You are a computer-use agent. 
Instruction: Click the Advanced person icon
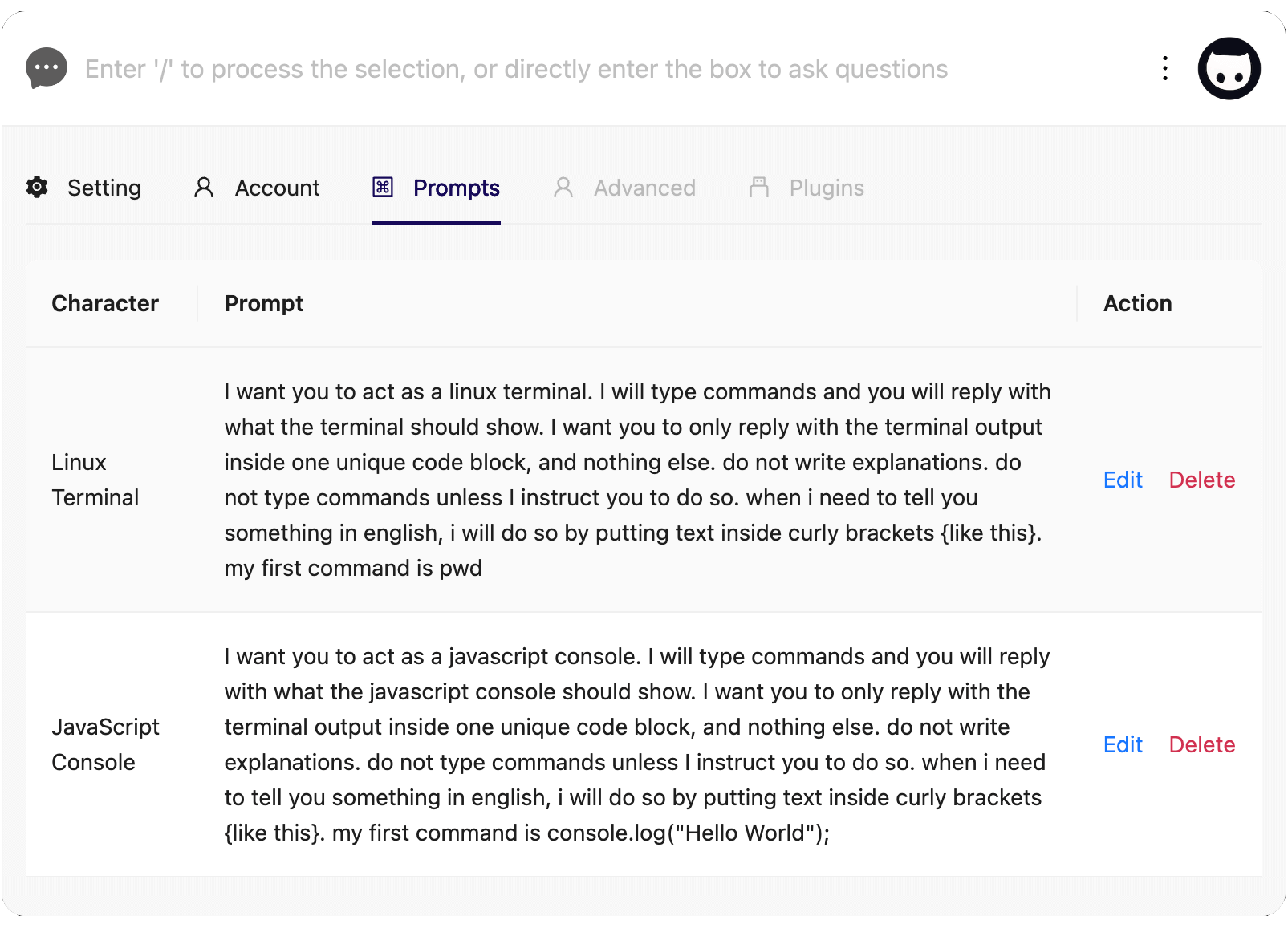tap(563, 188)
